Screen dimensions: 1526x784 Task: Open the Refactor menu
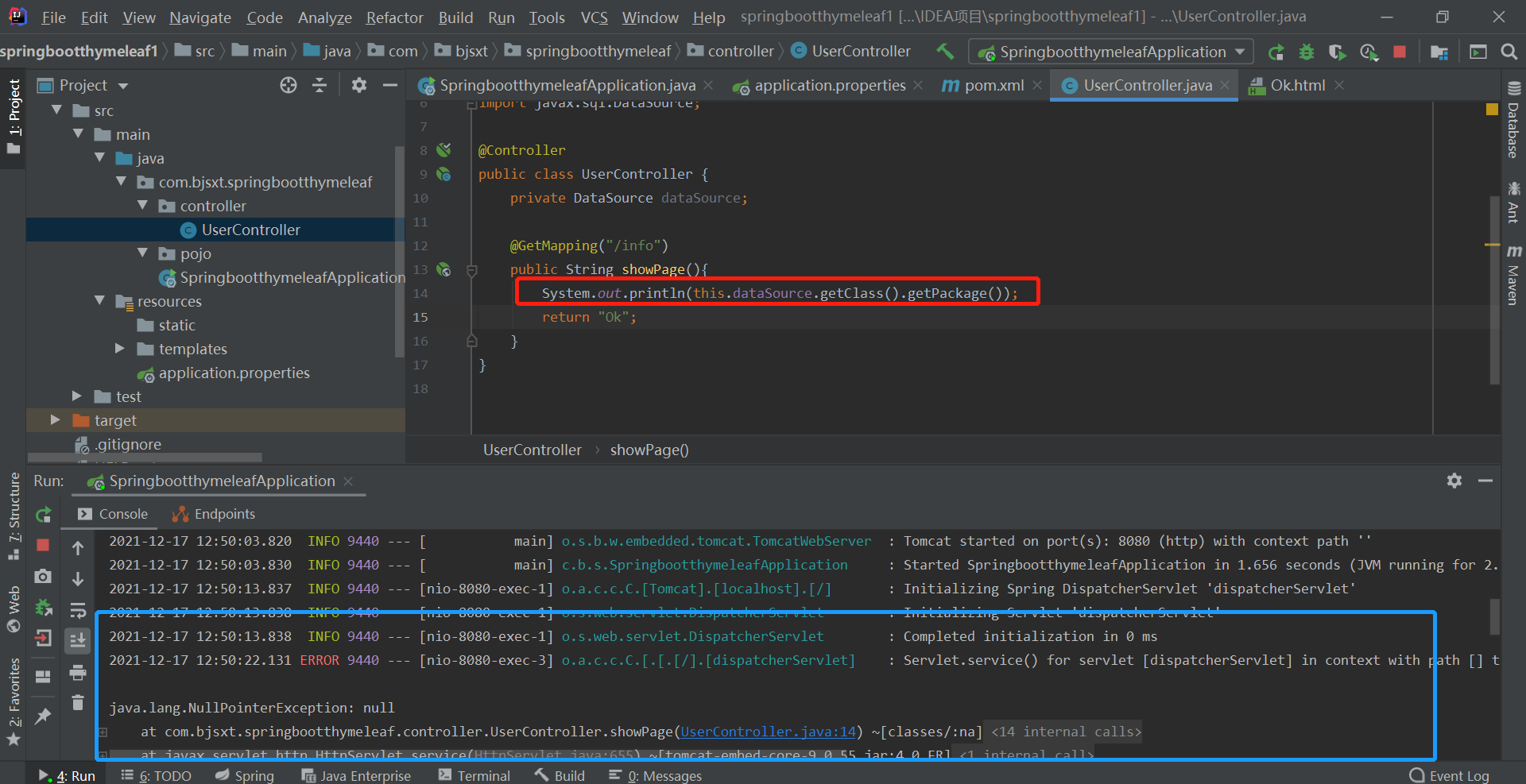coord(394,17)
